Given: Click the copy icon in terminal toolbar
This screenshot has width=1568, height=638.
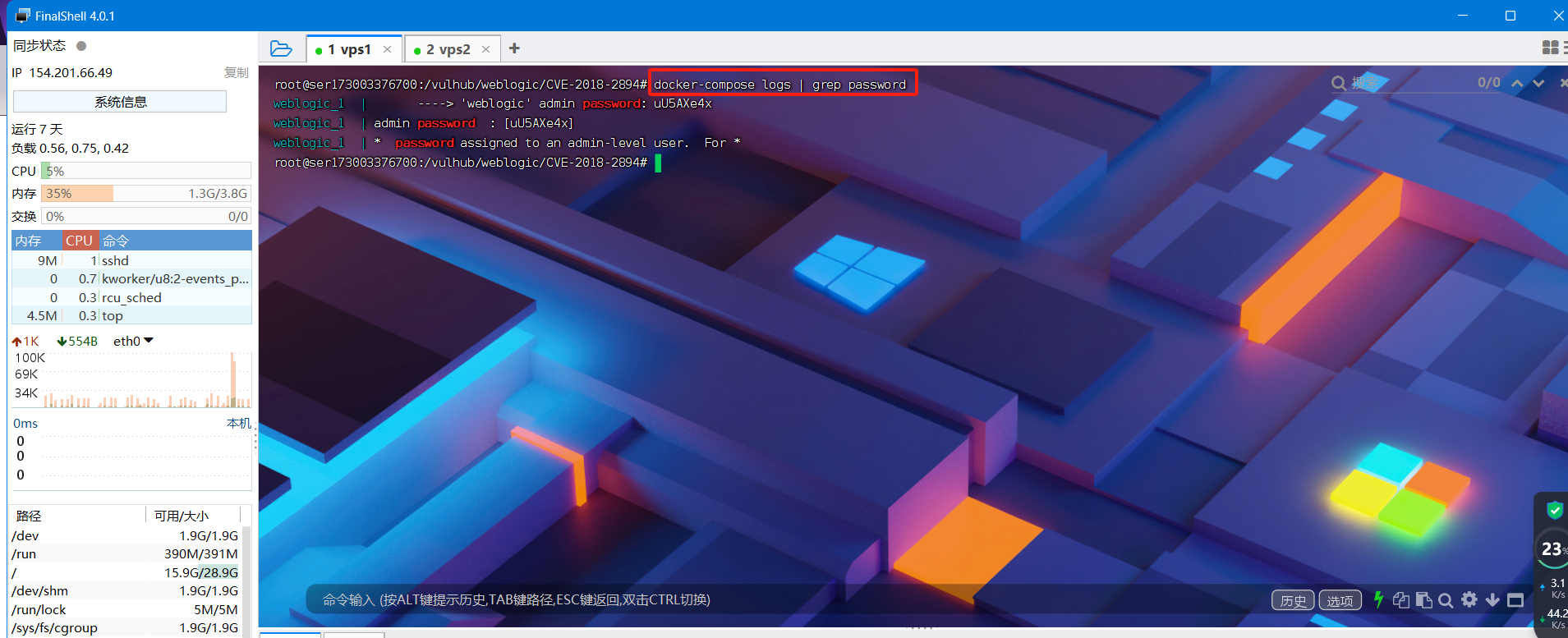Looking at the screenshot, I should [x=1401, y=599].
